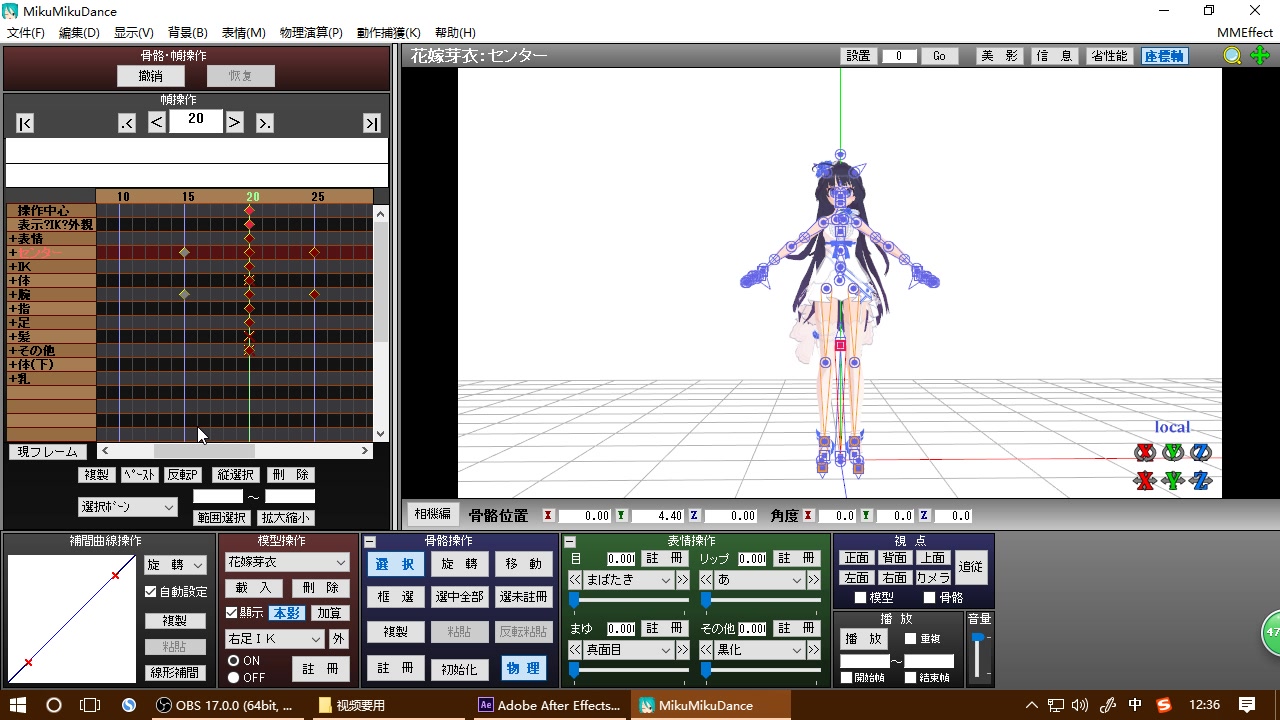Click the 線形補間 linear interpolation button
This screenshot has height=720, width=1280.
(175, 673)
